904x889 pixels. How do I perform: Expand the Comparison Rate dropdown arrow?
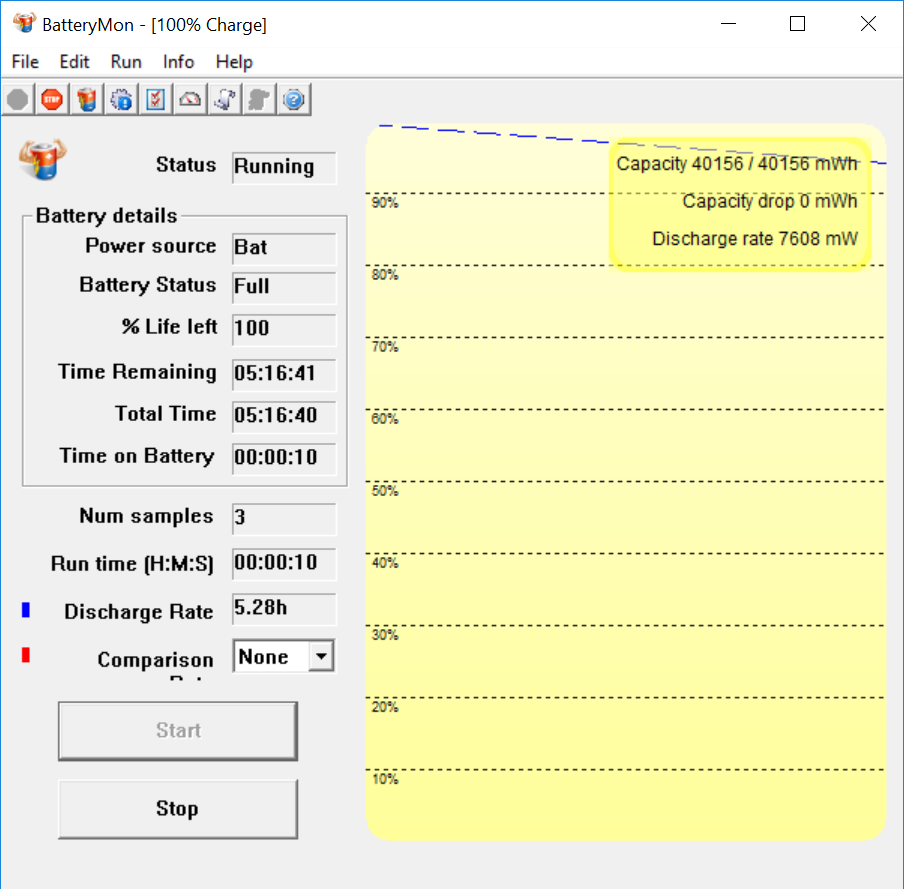(320, 657)
